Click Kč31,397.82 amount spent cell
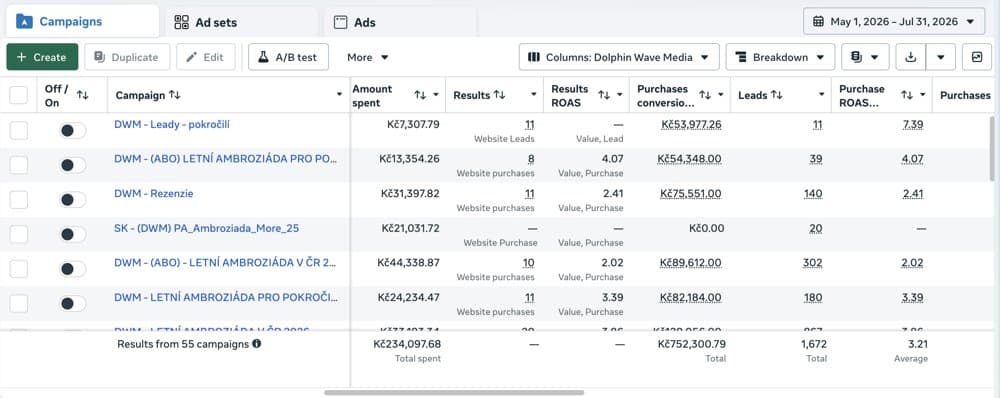The height and width of the screenshot is (398, 1000). 410,193
